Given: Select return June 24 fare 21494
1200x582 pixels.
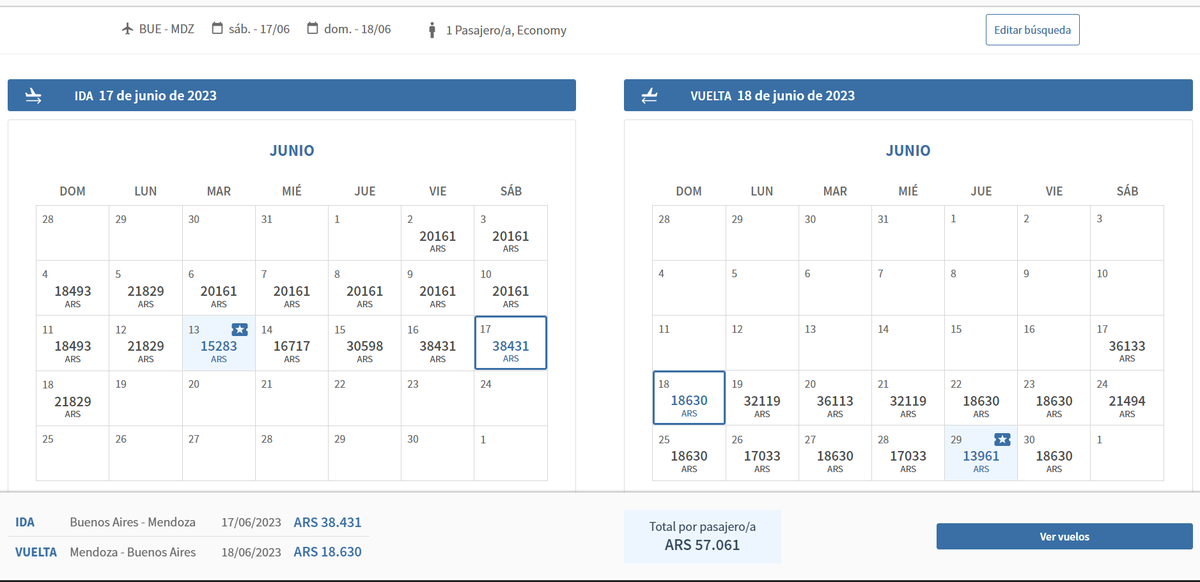Looking at the screenshot, I should point(1127,400).
